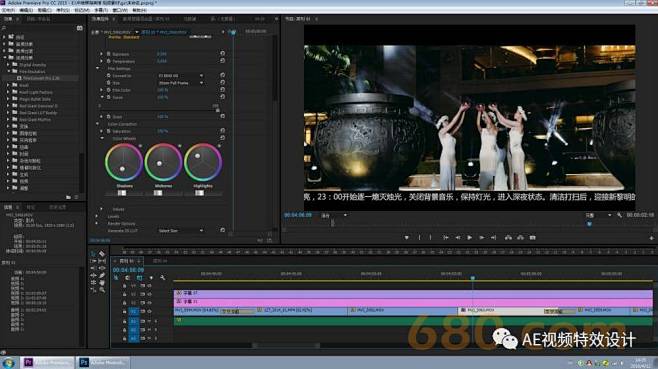Collapse the Film Settings section
Image resolution: width=658 pixels, height=369 pixels.
[x=98, y=68]
